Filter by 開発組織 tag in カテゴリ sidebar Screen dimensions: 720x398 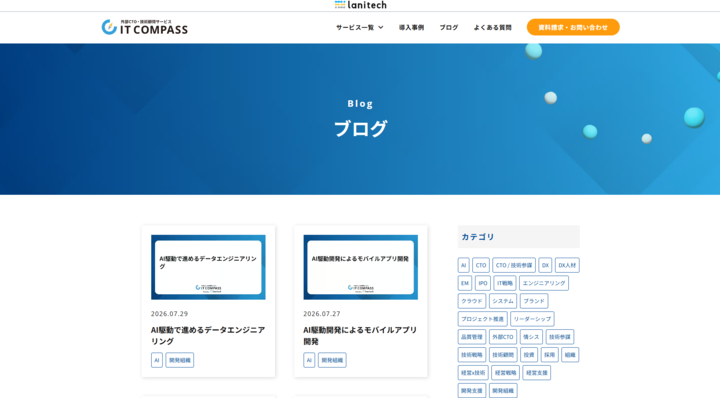[503, 390]
